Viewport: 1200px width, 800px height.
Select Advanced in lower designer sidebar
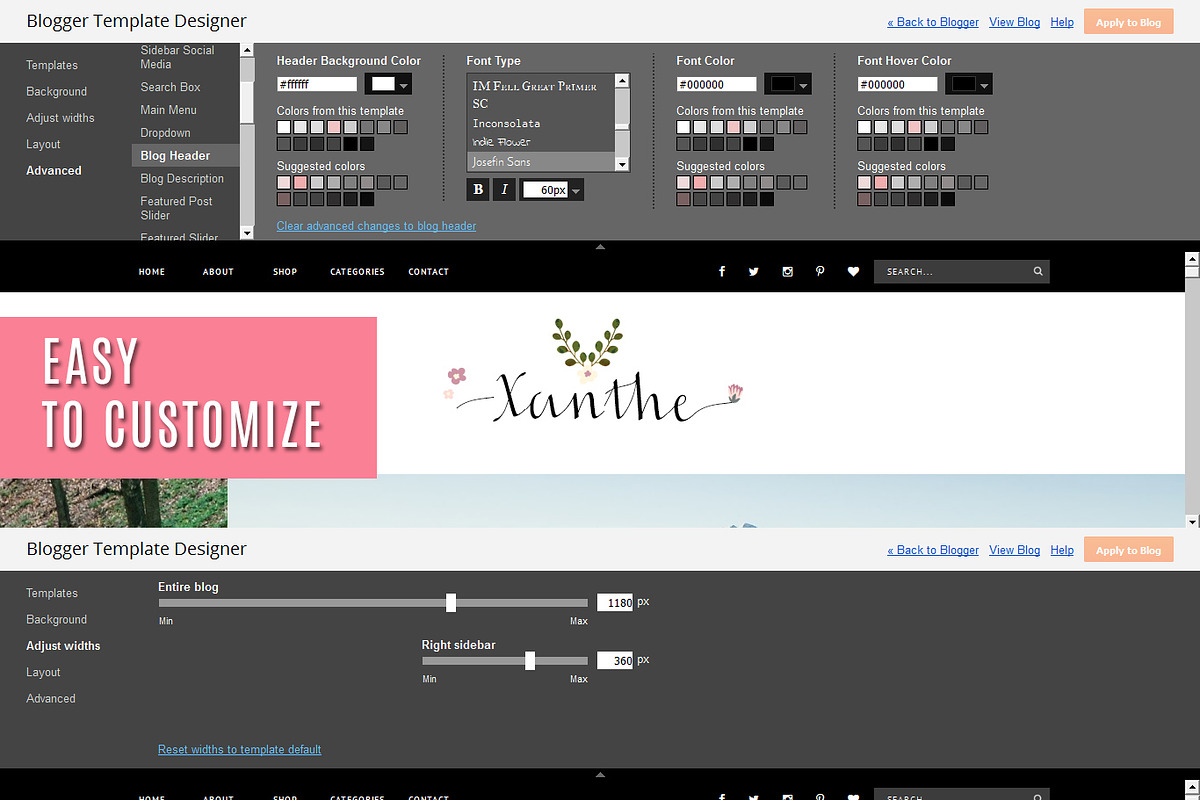(x=51, y=699)
